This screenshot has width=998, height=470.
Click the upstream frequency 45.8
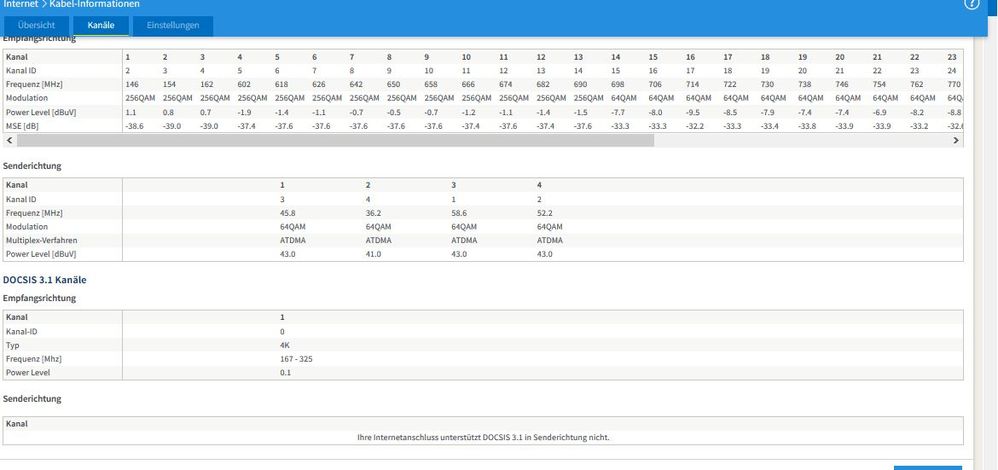(287, 213)
